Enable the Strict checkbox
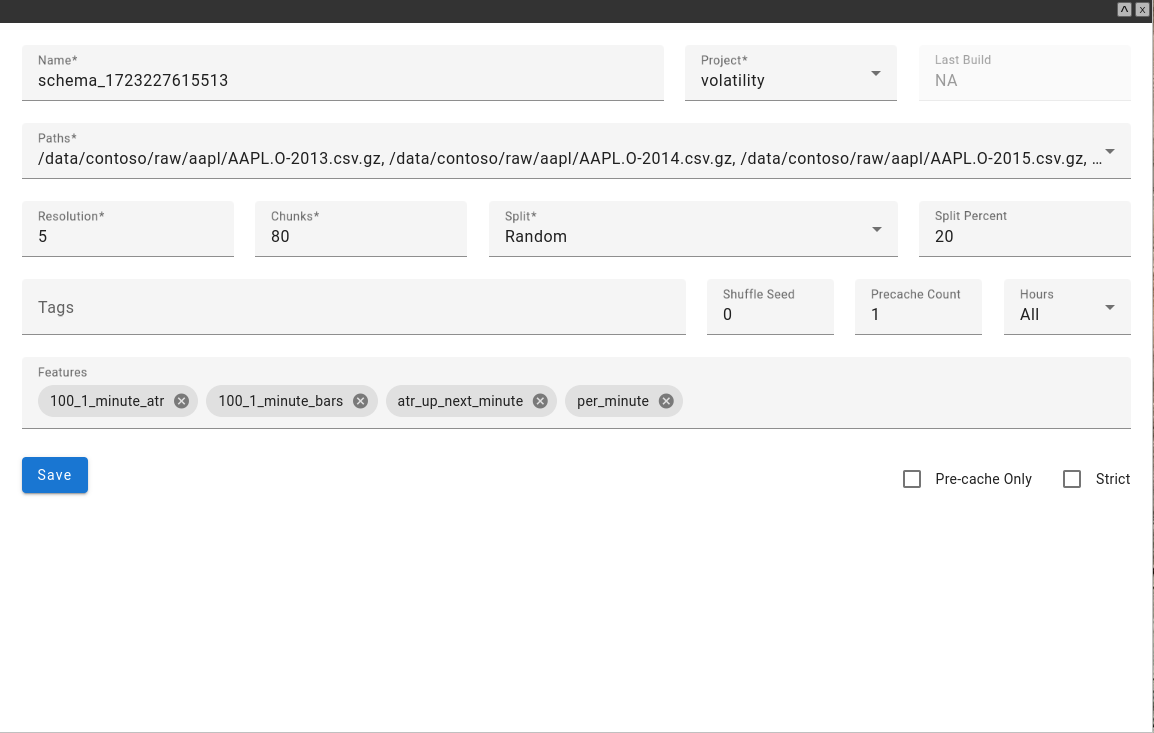The image size is (1154, 733). pos(1072,479)
